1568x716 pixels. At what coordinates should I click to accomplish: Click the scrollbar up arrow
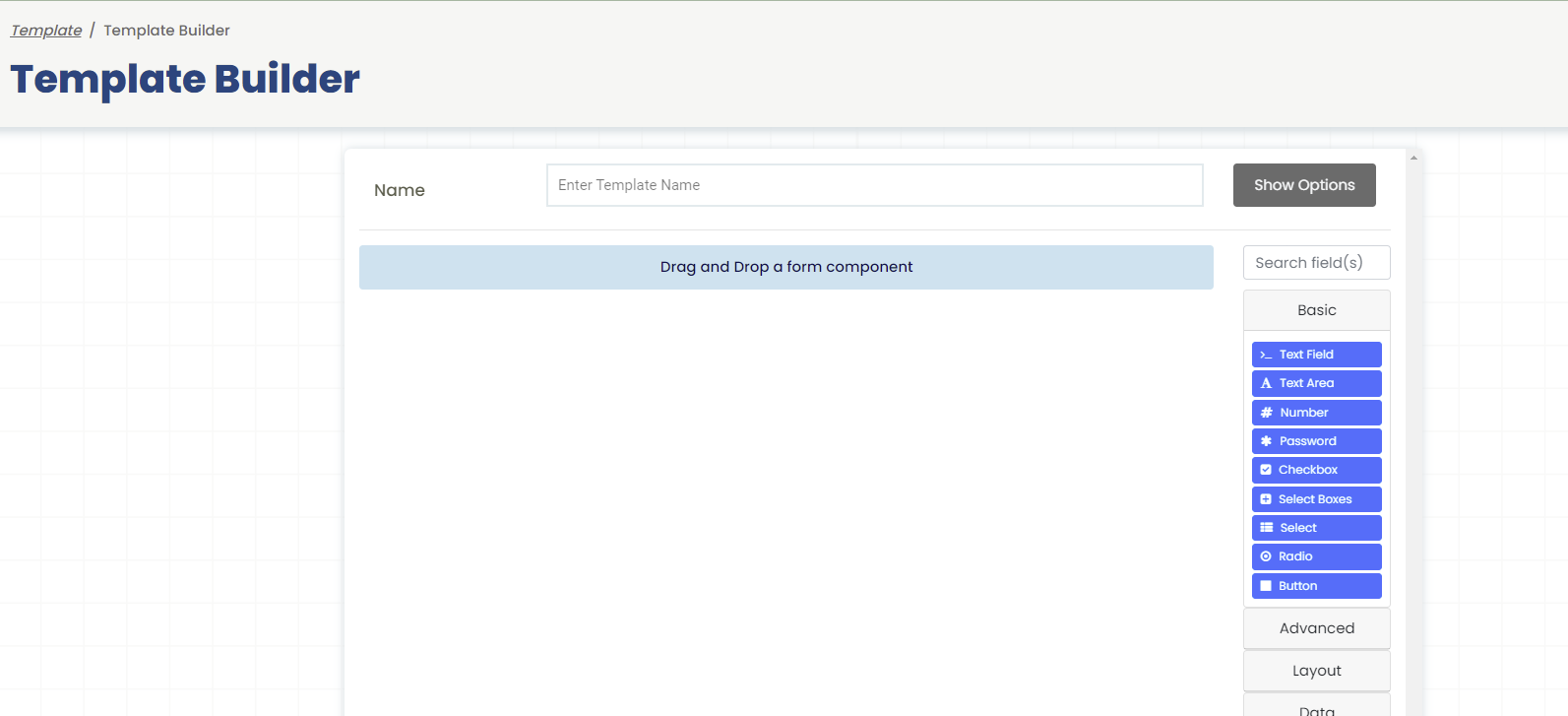coord(1413,158)
